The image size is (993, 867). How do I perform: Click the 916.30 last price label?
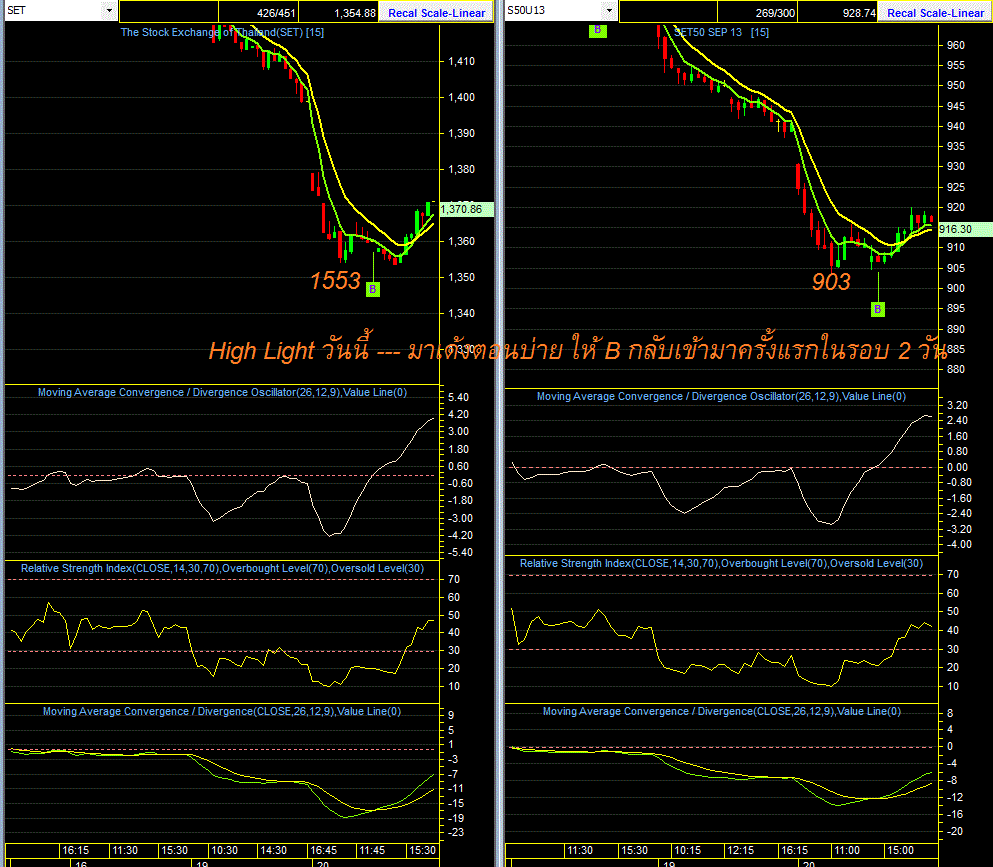pos(965,229)
